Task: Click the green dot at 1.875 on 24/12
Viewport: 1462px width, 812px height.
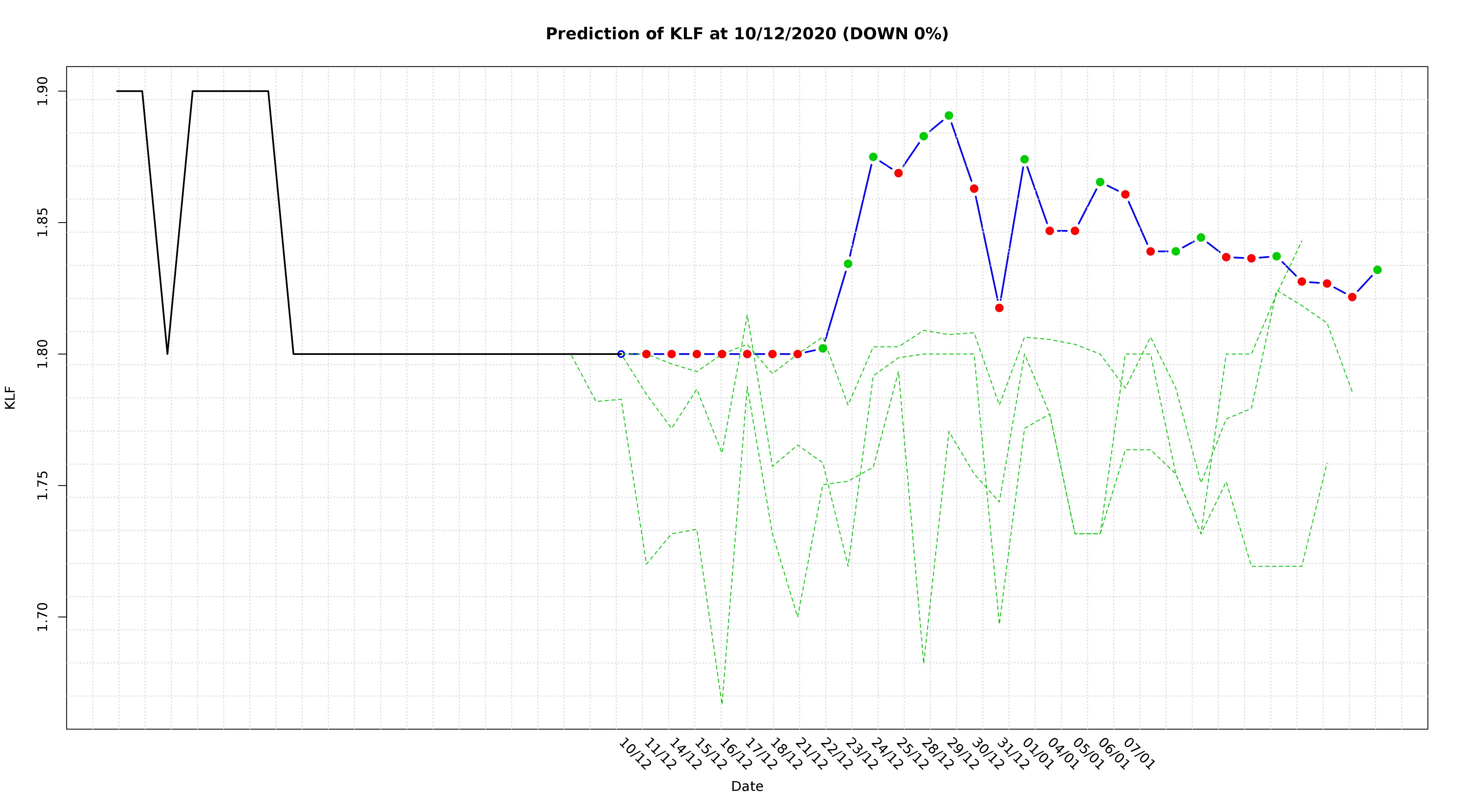Action: [x=873, y=157]
